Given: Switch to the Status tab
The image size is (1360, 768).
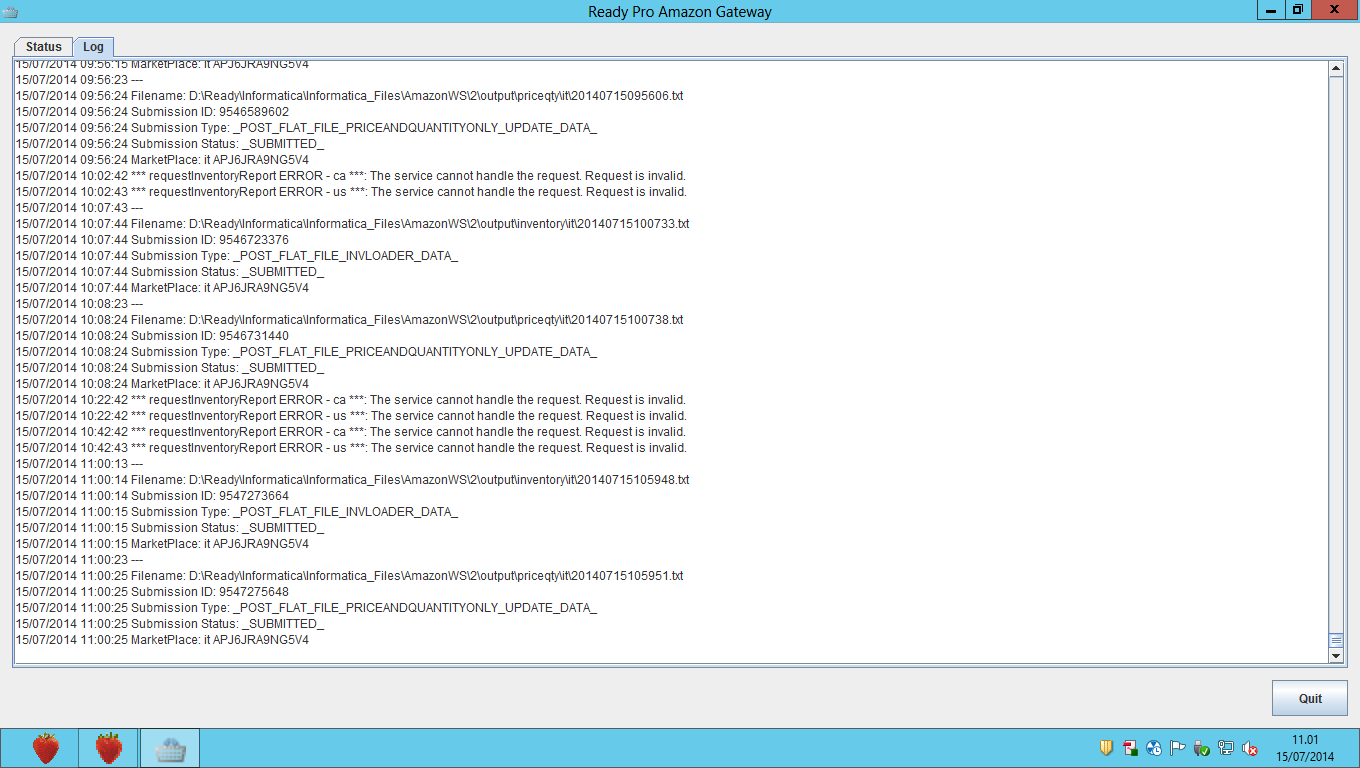Looking at the screenshot, I should pyautogui.click(x=44, y=47).
